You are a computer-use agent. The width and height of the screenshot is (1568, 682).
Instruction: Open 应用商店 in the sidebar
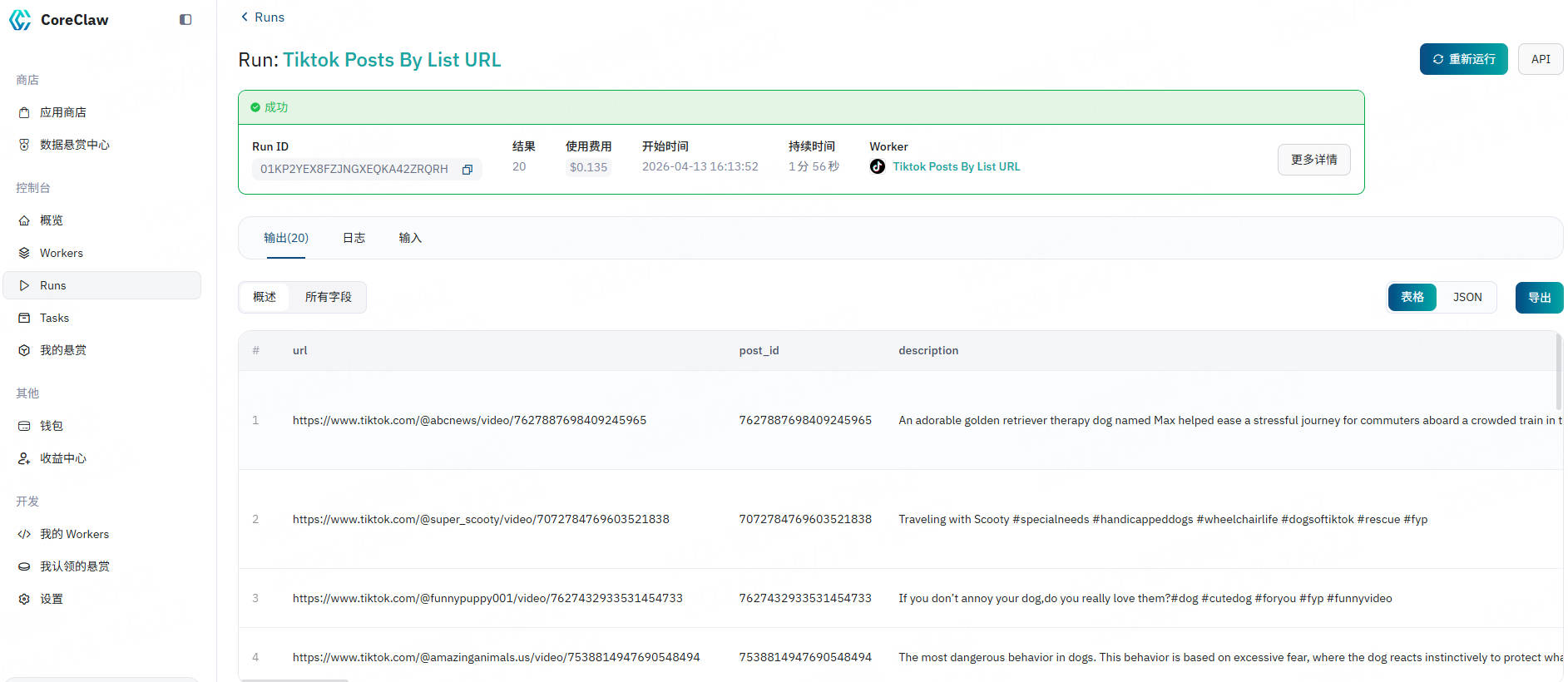point(63,112)
